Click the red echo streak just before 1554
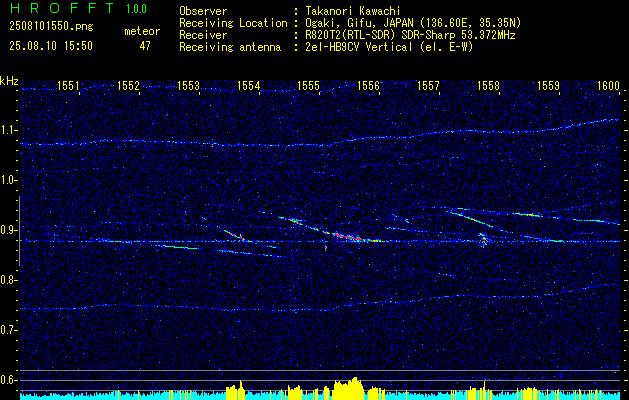Viewport: 629px width, 400px height. click(234, 235)
